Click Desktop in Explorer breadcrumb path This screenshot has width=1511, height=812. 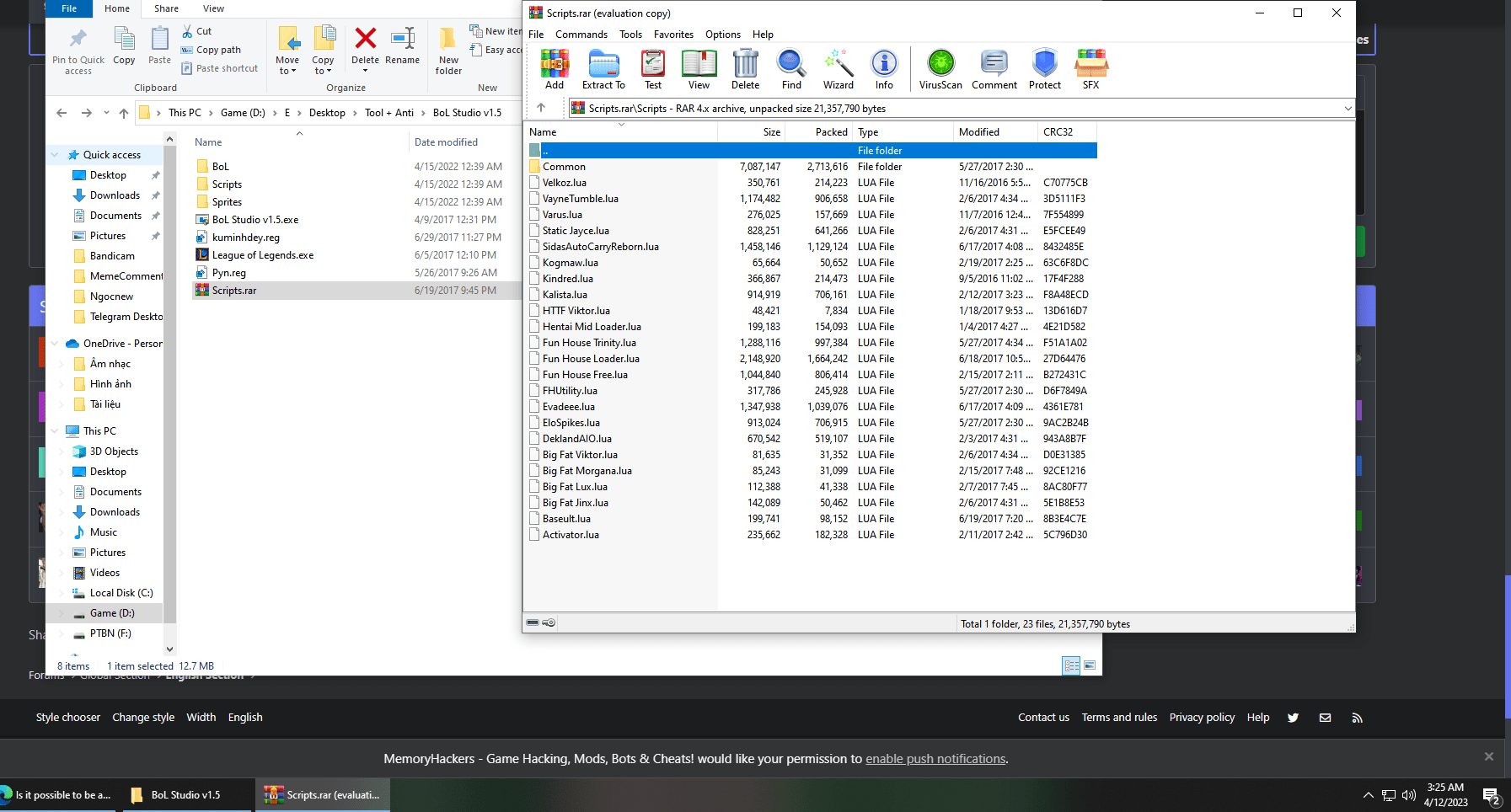tap(327, 113)
